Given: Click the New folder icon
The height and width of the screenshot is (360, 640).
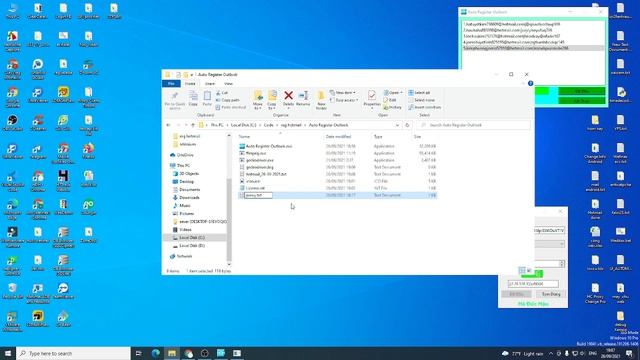Looking at the screenshot, I should 321,96.
